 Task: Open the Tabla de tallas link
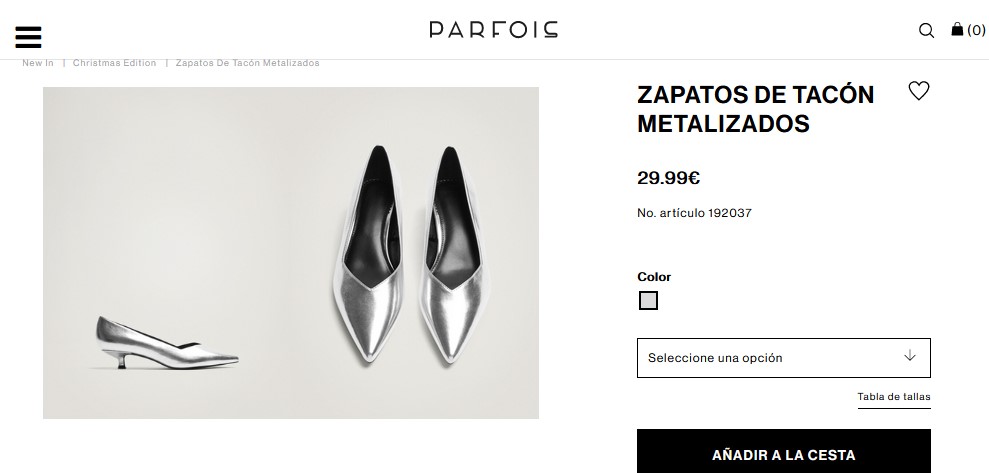[x=893, y=397]
